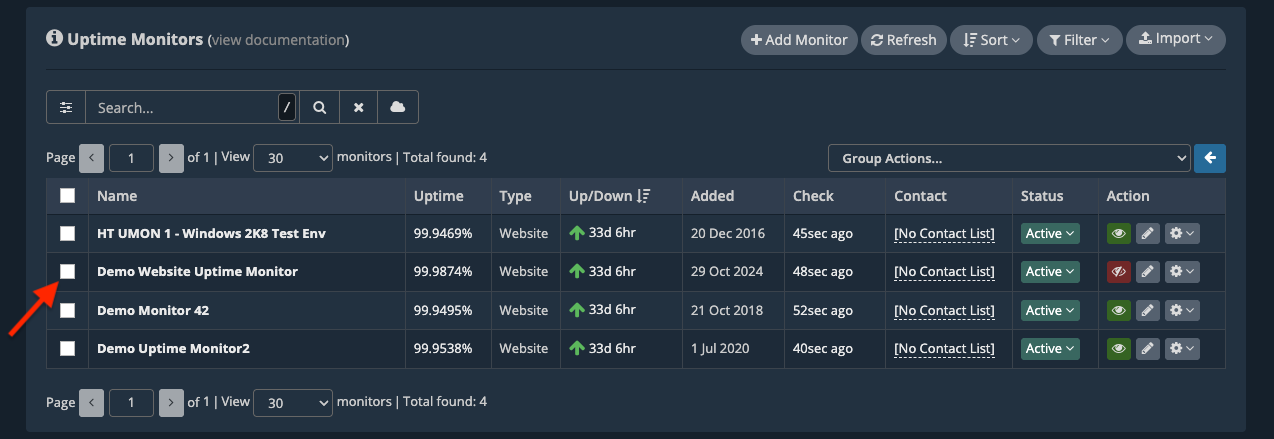Click the cloud icon beside search
The image size is (1274, 439).
(x=397, y=107)
